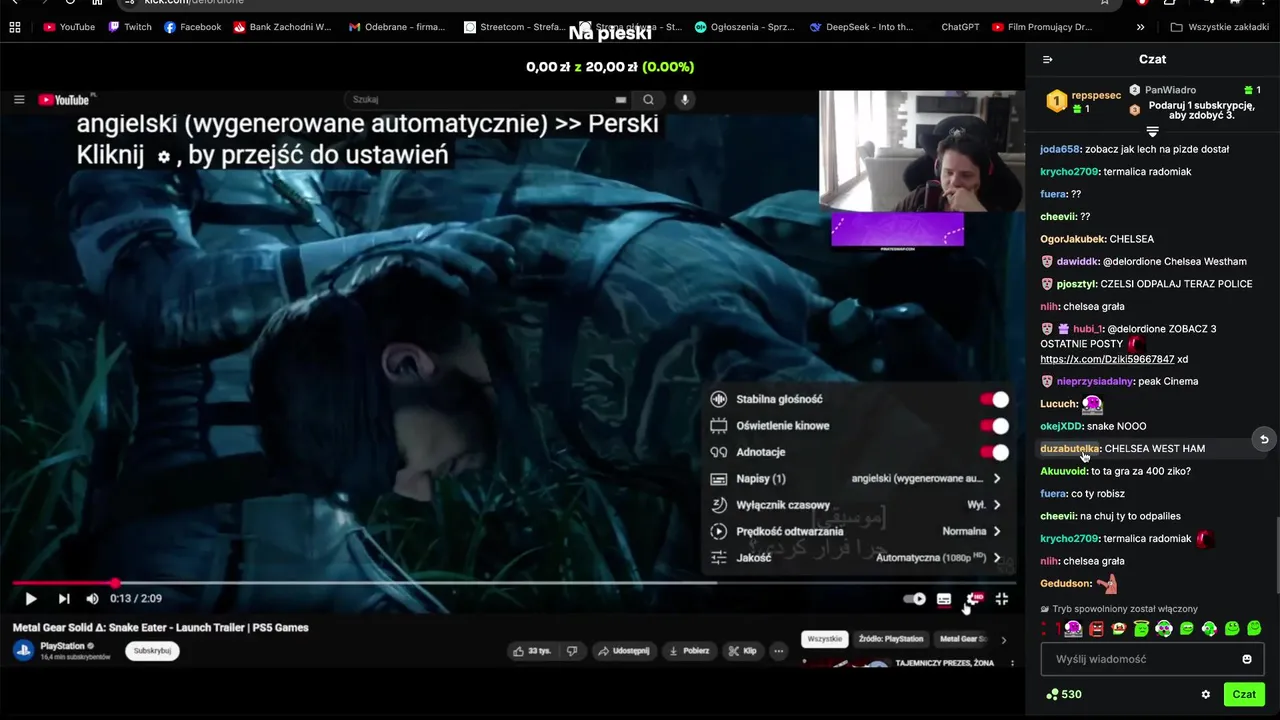Click YouTube search magnifier button
The width and height of the screenshot is (1280, 720).
click(648, 99)
